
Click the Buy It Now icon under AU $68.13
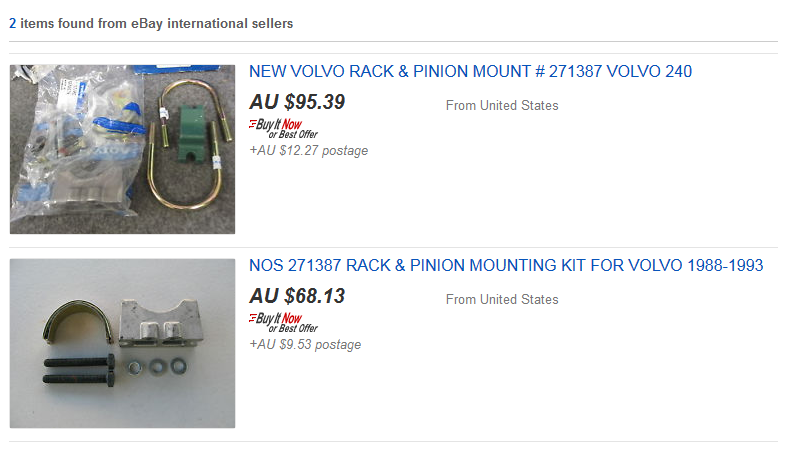pos(283,323)
